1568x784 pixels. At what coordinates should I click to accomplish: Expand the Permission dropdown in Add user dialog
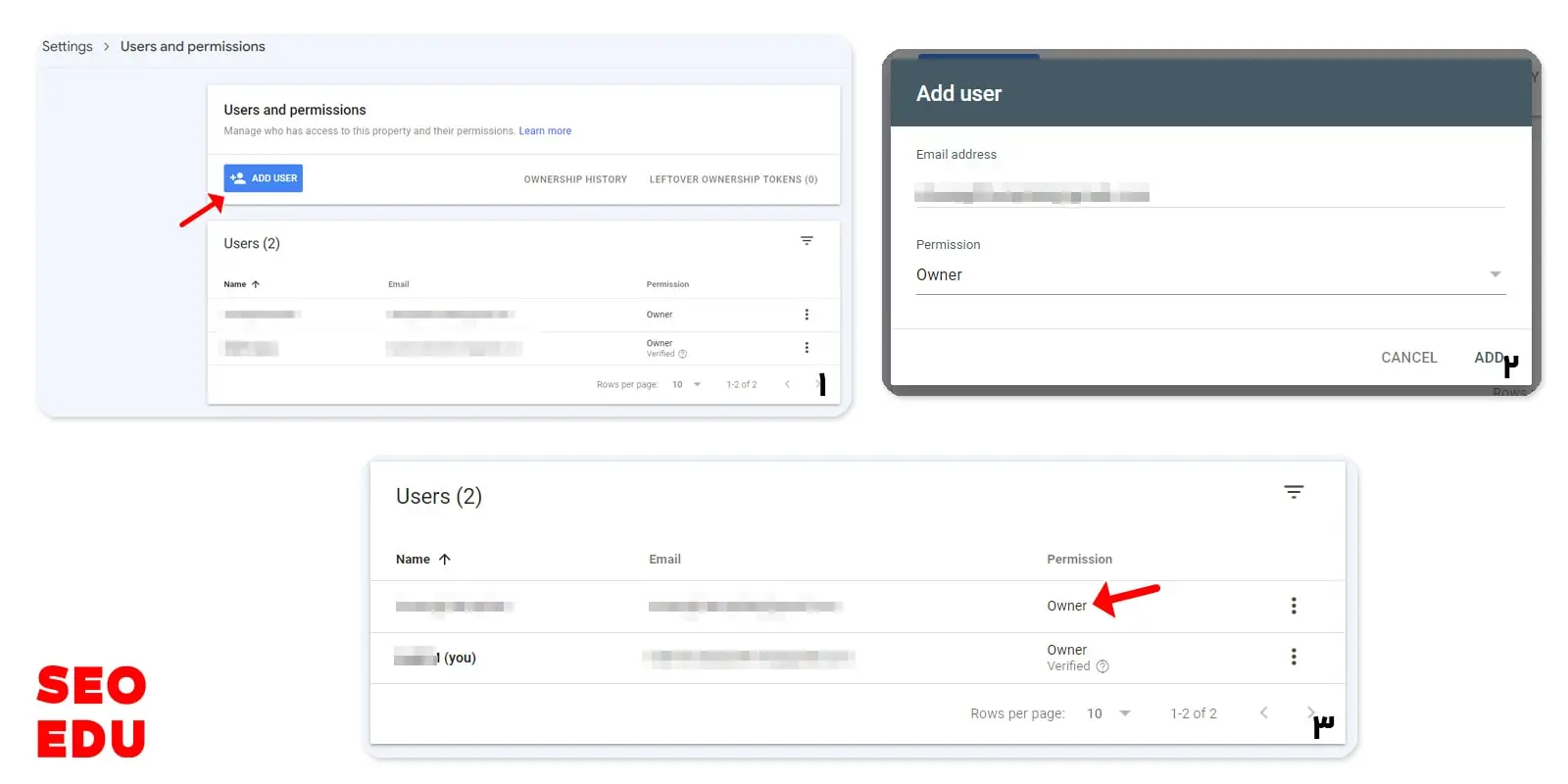(1494, 274)
